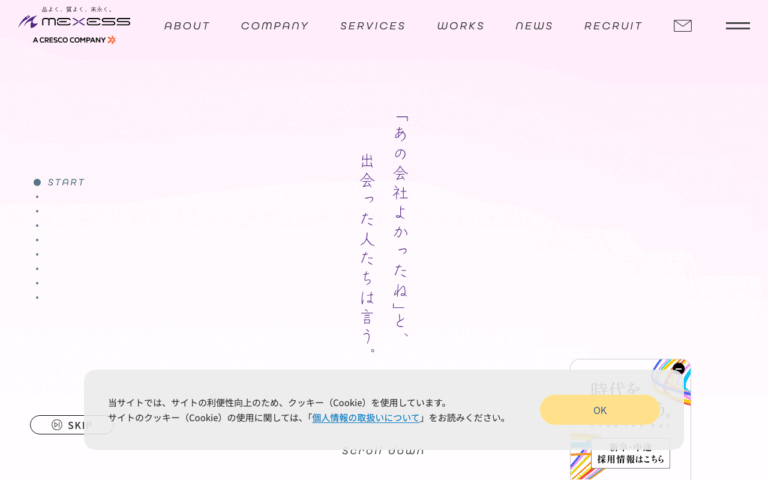Image resolution: width=768 pixels, height=480 pixels.
Task: Click the Scroll down indicator
Action: click(x=383, y=451)
